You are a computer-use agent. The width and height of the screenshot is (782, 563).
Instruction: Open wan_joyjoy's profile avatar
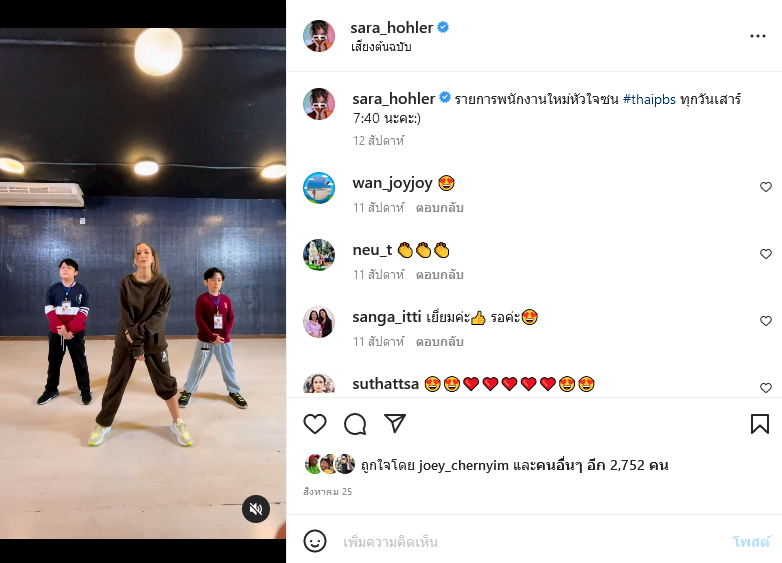click(x=319, y=188)
